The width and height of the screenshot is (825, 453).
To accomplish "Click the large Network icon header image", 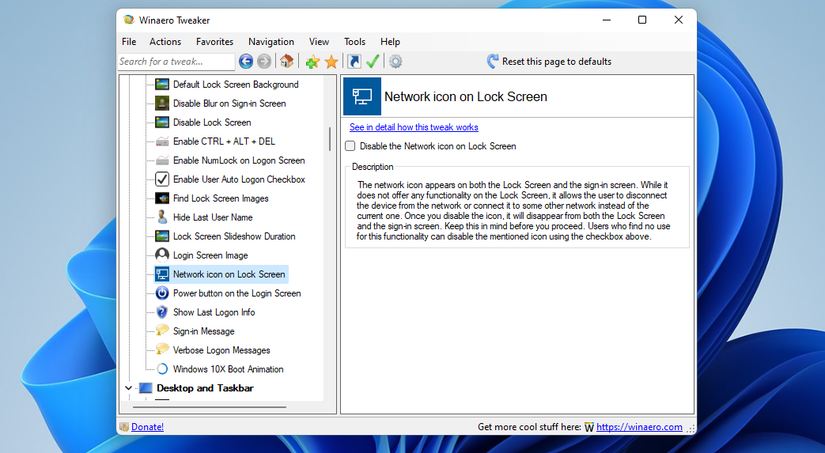I will (362, 96).
